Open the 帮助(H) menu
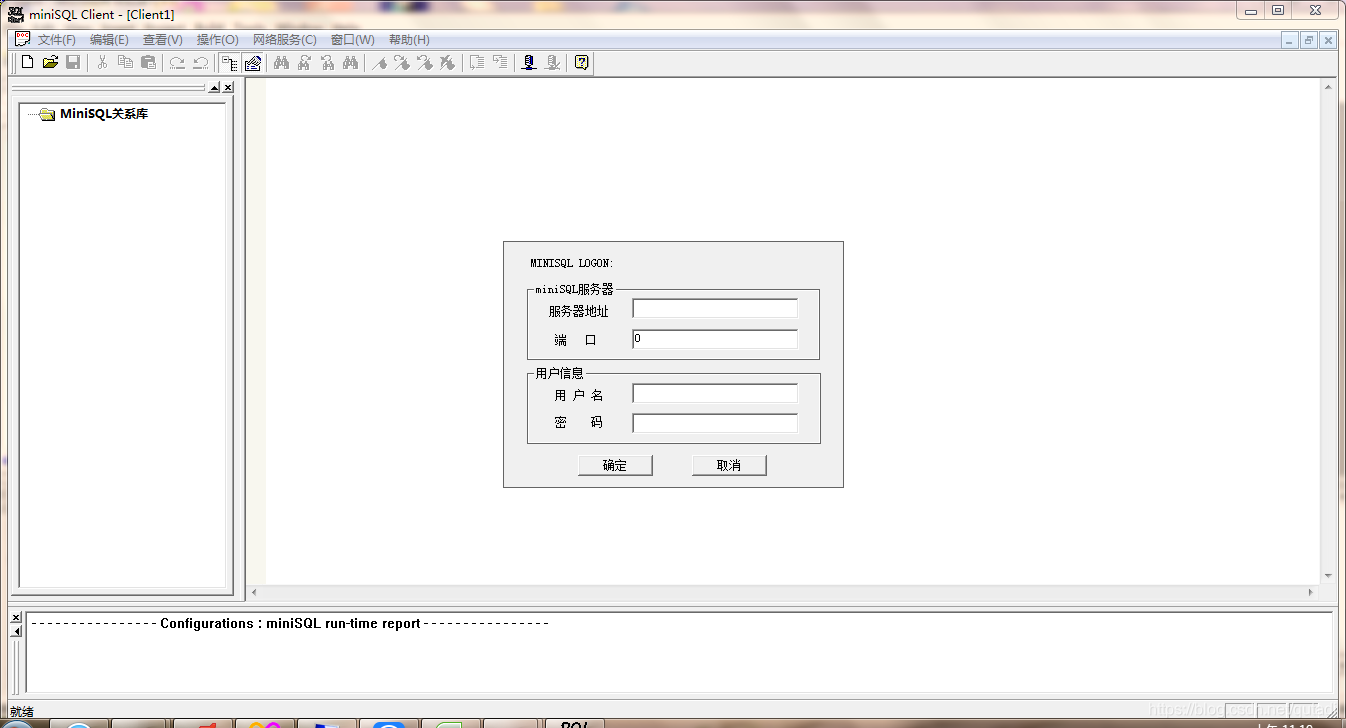 pyautogui.click(x=409, y=40)
